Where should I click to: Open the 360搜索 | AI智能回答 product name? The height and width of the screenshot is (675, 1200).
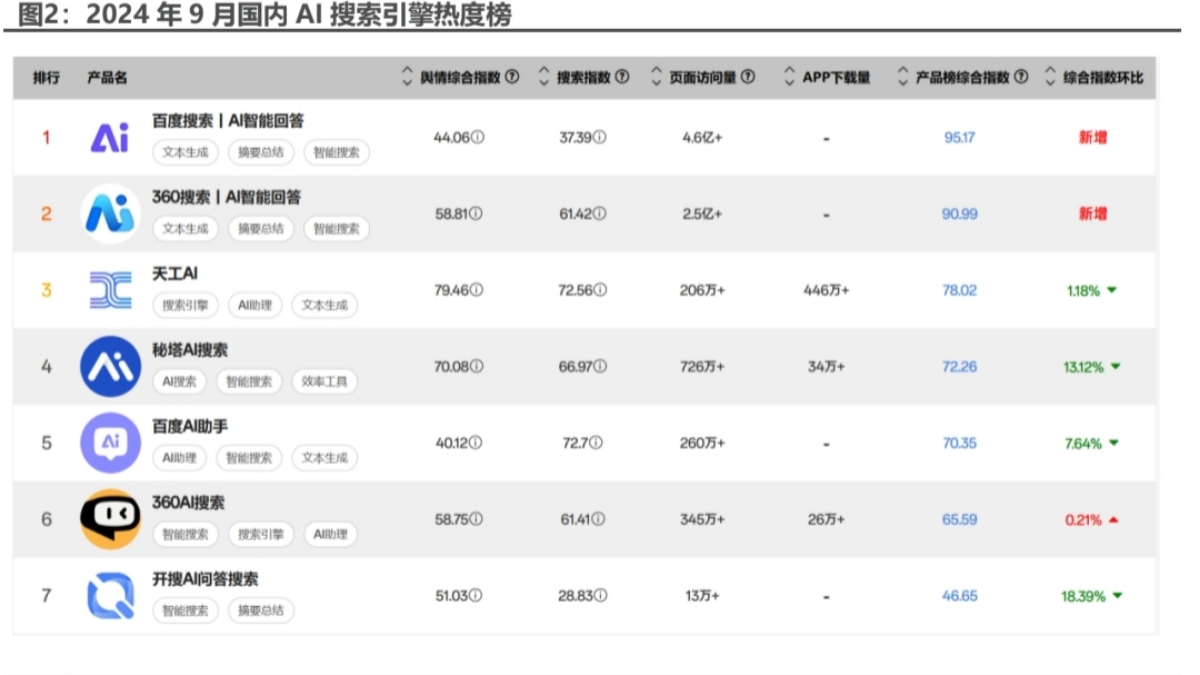(227, 197)
